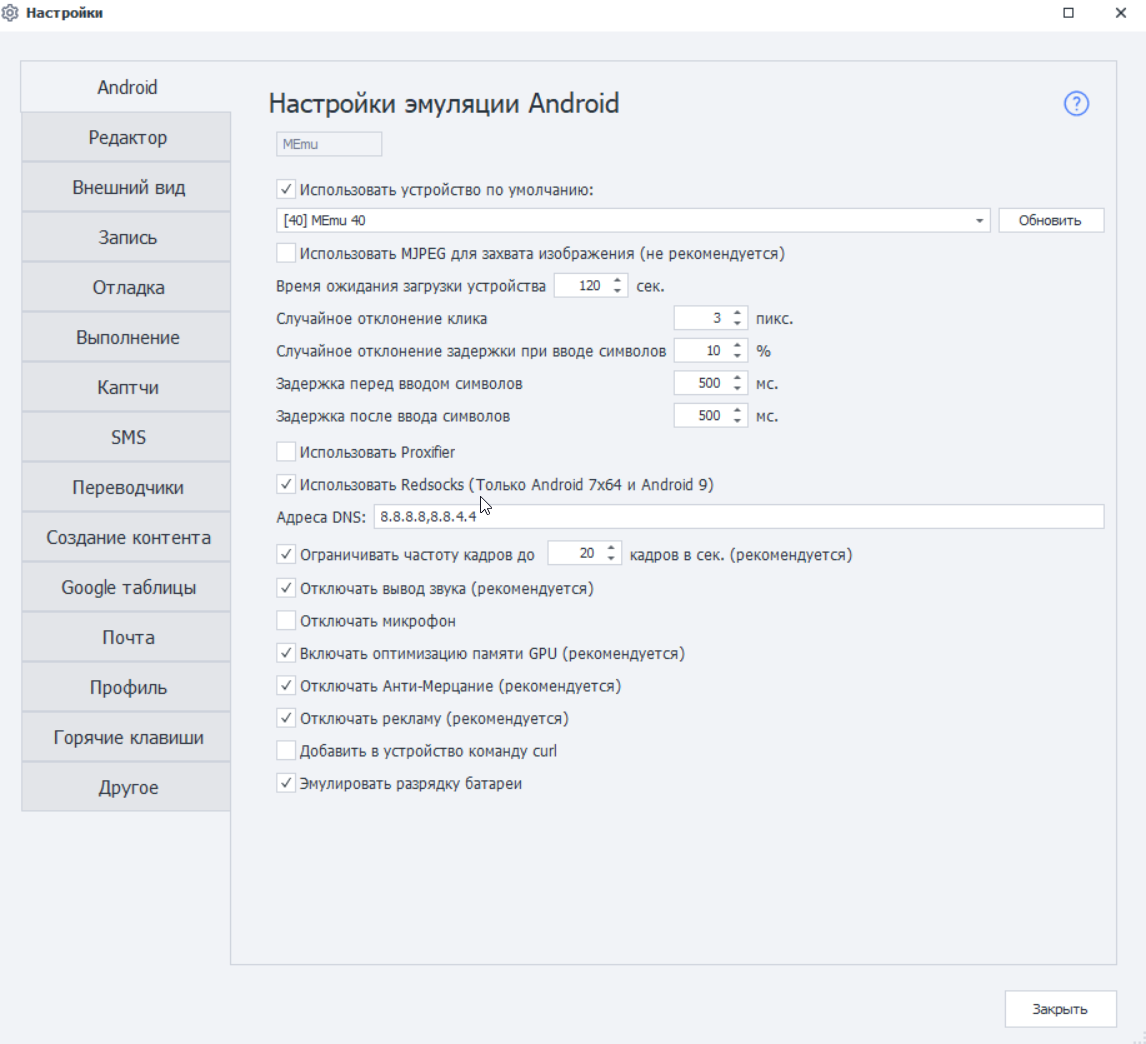Open the help question mark icon
This screenshot has height=1044, width=1146.
coord(1076,103)
